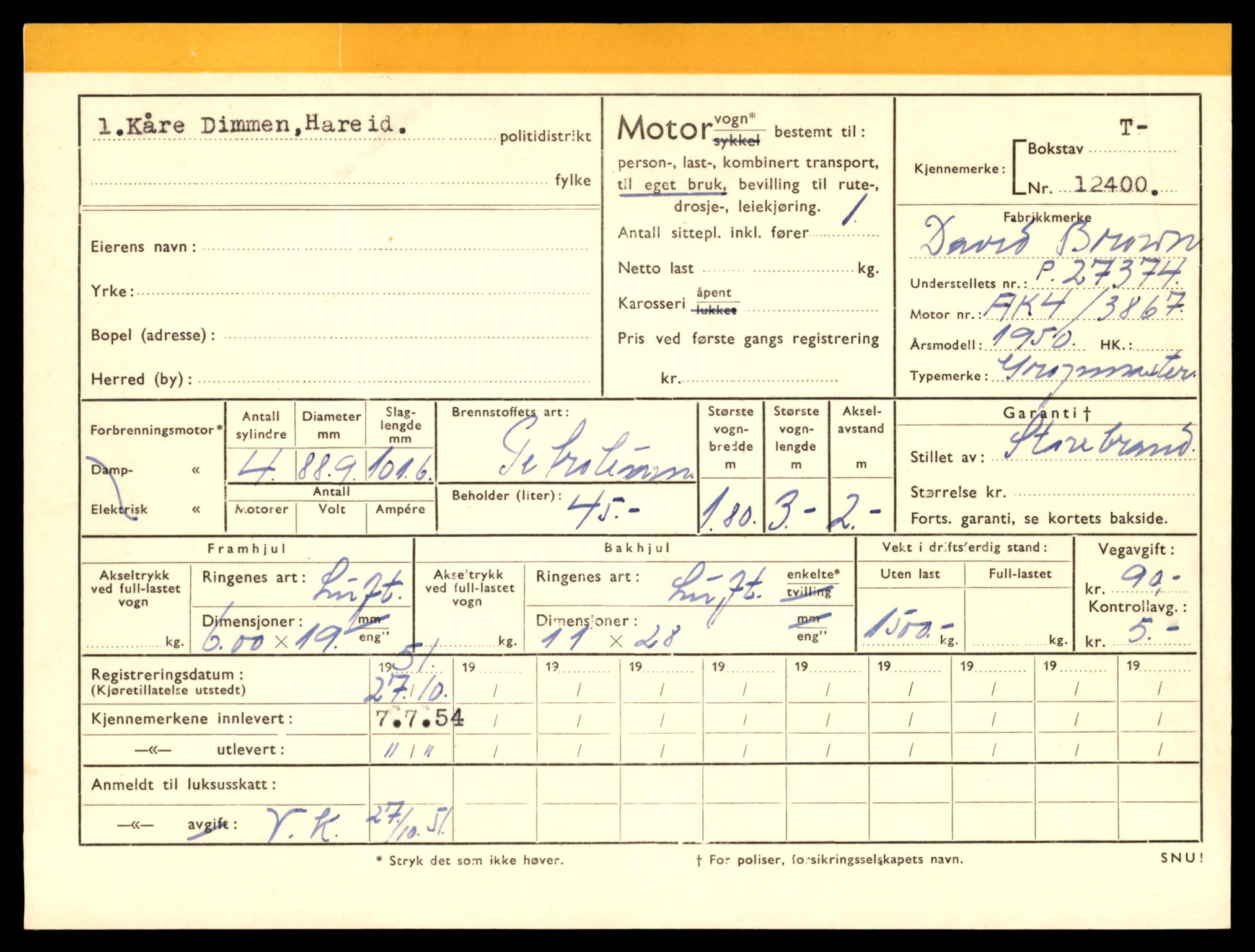The width and height of the screenshot is (1255, 952).
Task: Click the Yrke field line
Action: [363, 292]
